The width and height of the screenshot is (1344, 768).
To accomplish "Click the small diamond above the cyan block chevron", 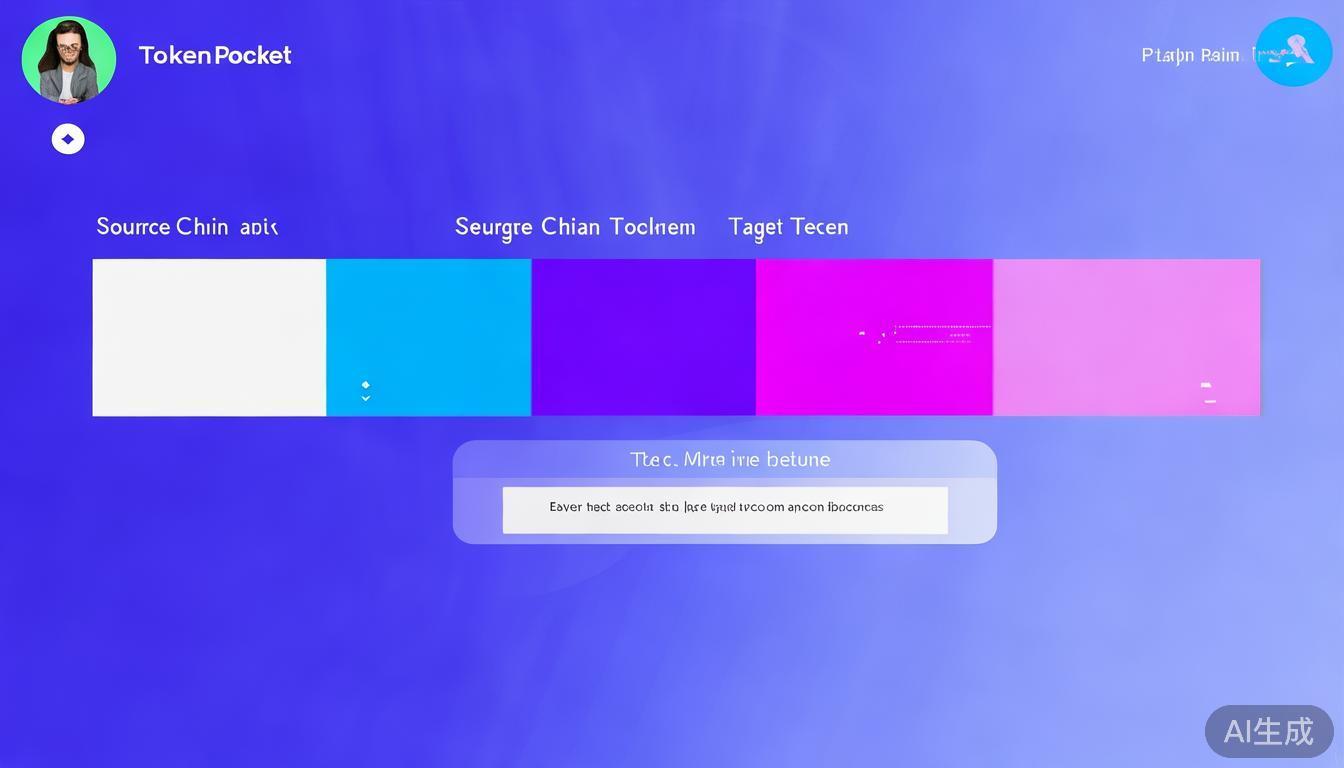I will point(365,384).
